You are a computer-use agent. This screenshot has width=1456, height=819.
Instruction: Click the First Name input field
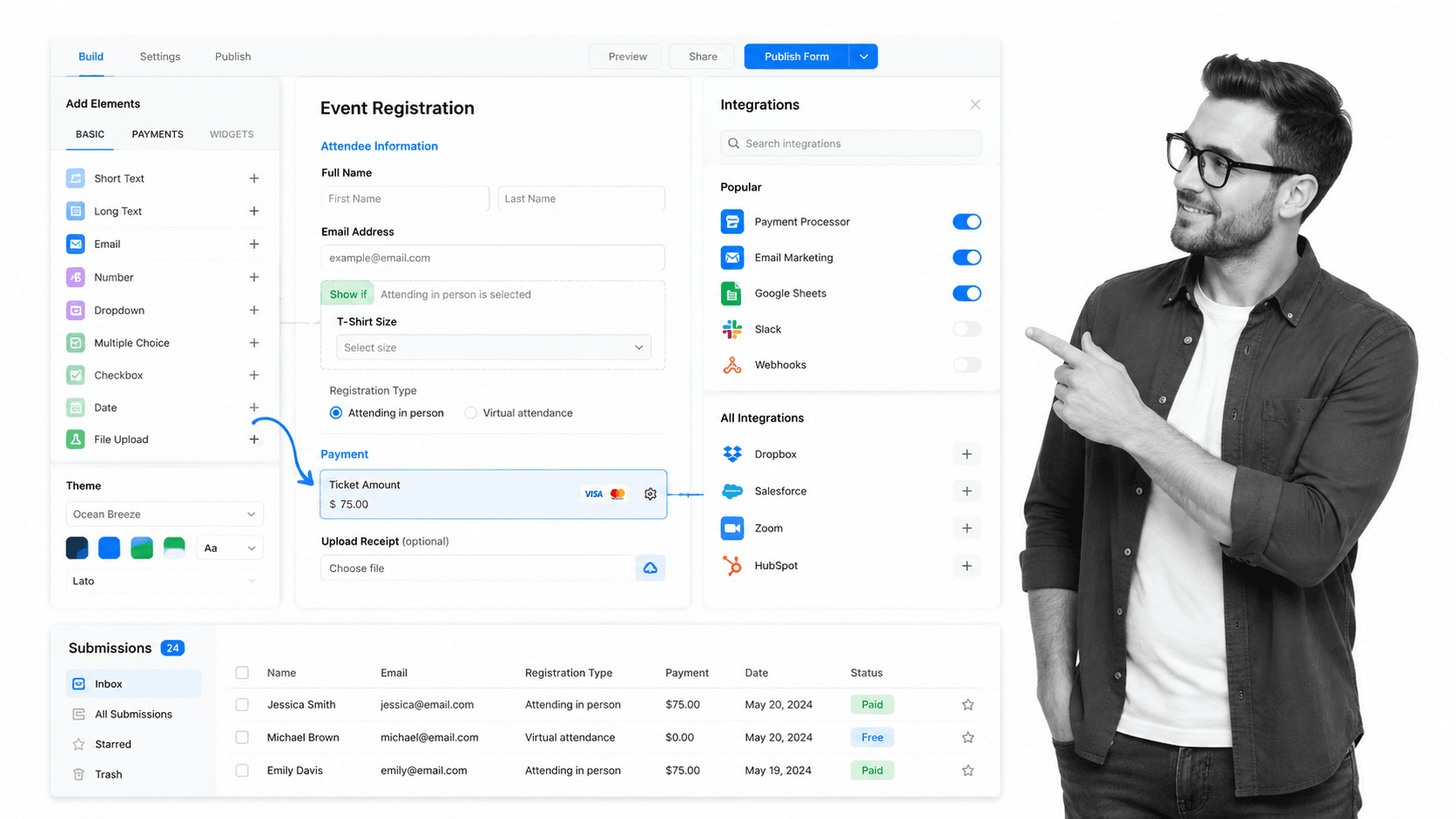pos(405,198)
